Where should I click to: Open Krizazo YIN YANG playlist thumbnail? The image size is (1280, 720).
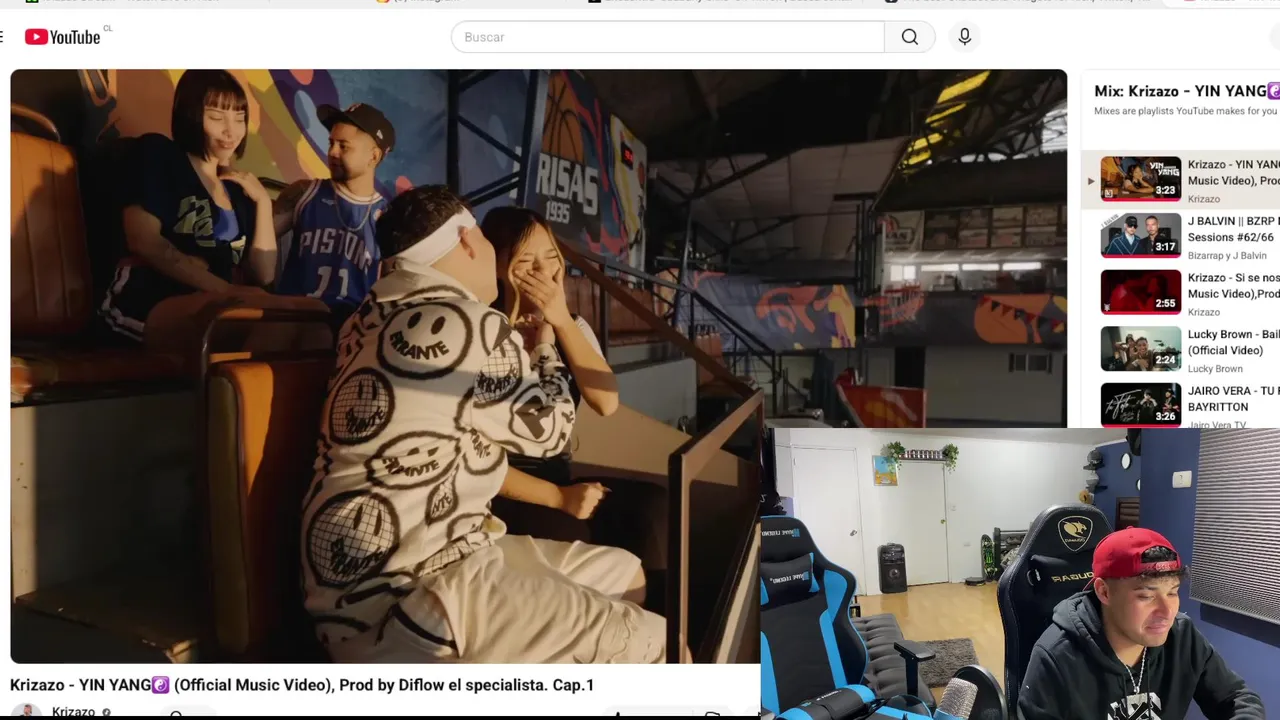[1140, 179]
